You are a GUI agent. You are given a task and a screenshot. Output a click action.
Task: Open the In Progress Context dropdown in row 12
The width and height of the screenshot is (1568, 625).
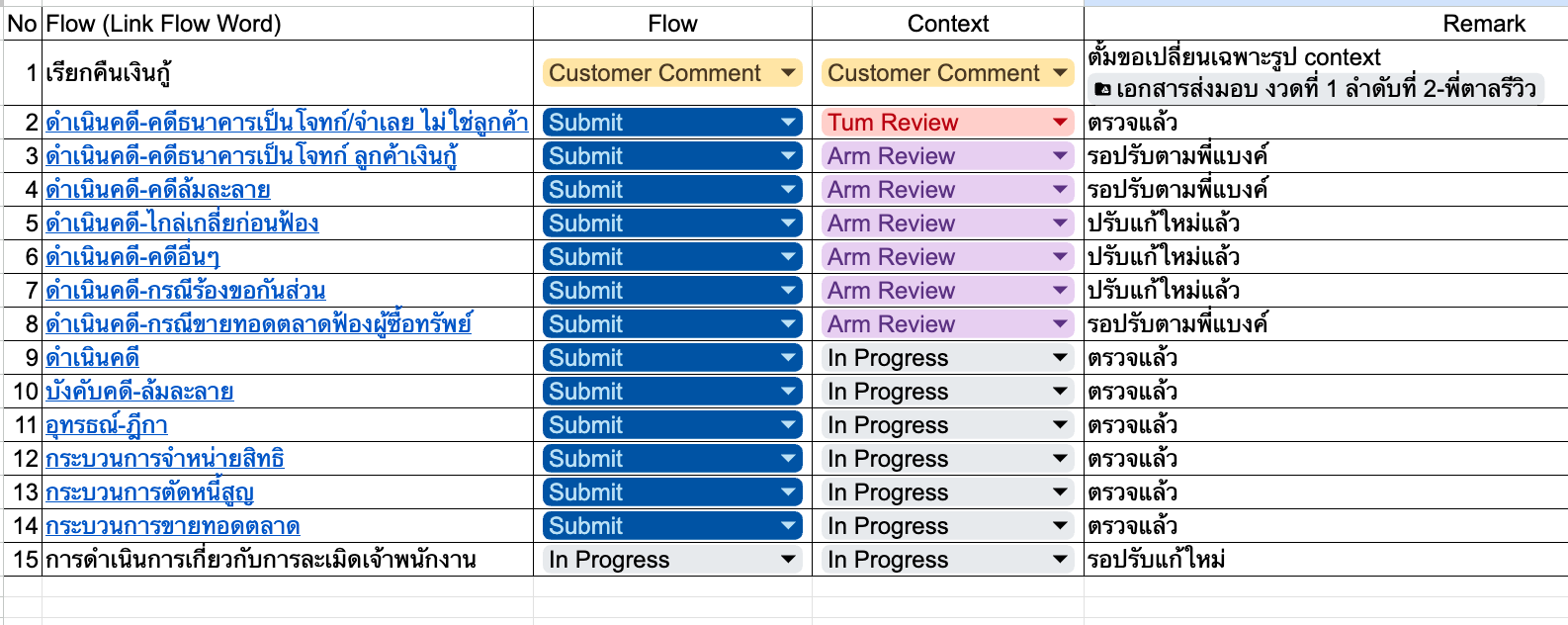[1060, 459]
